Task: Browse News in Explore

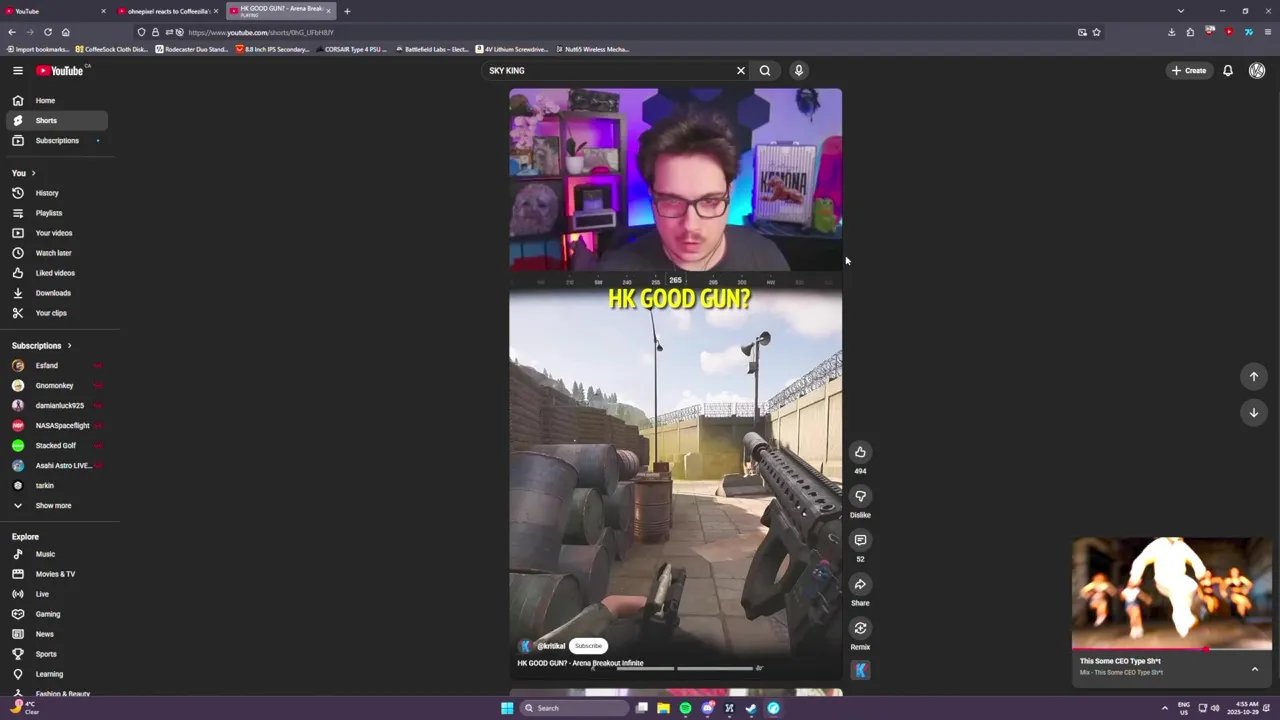Action: [x=56, y=634]
